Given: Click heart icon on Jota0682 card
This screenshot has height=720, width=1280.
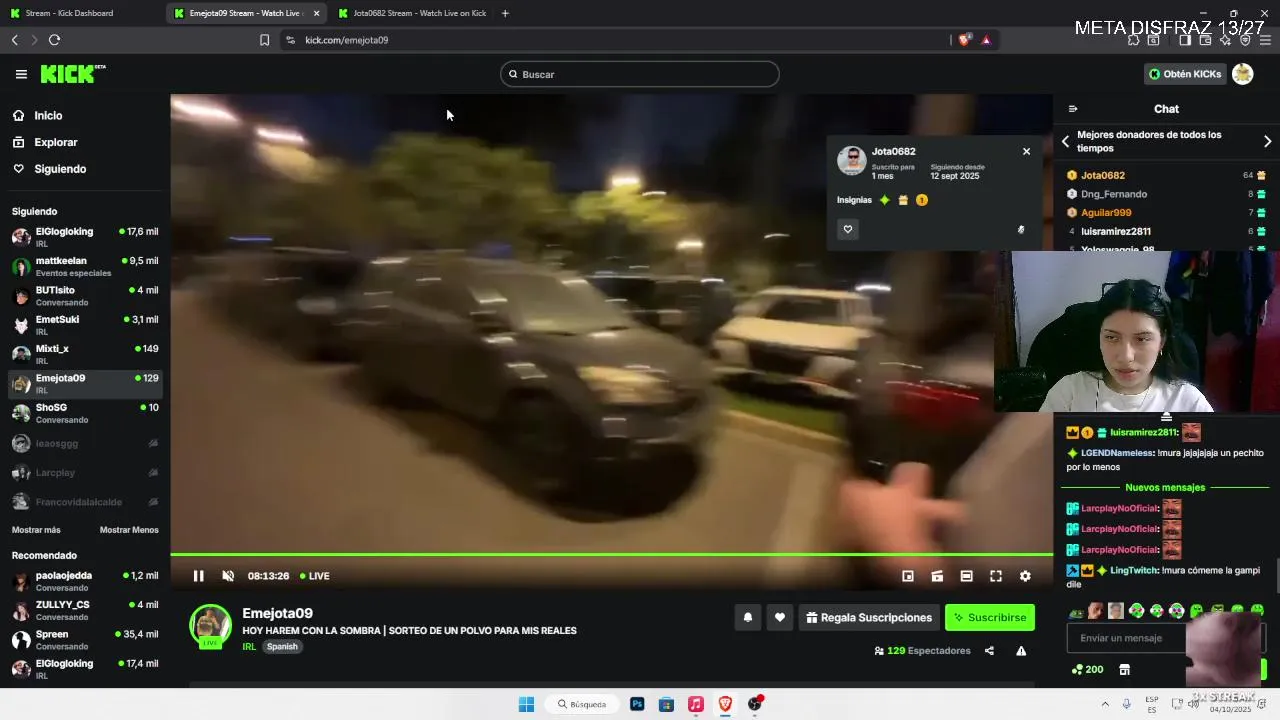Looking at the screenshot, I should [848, 229].
